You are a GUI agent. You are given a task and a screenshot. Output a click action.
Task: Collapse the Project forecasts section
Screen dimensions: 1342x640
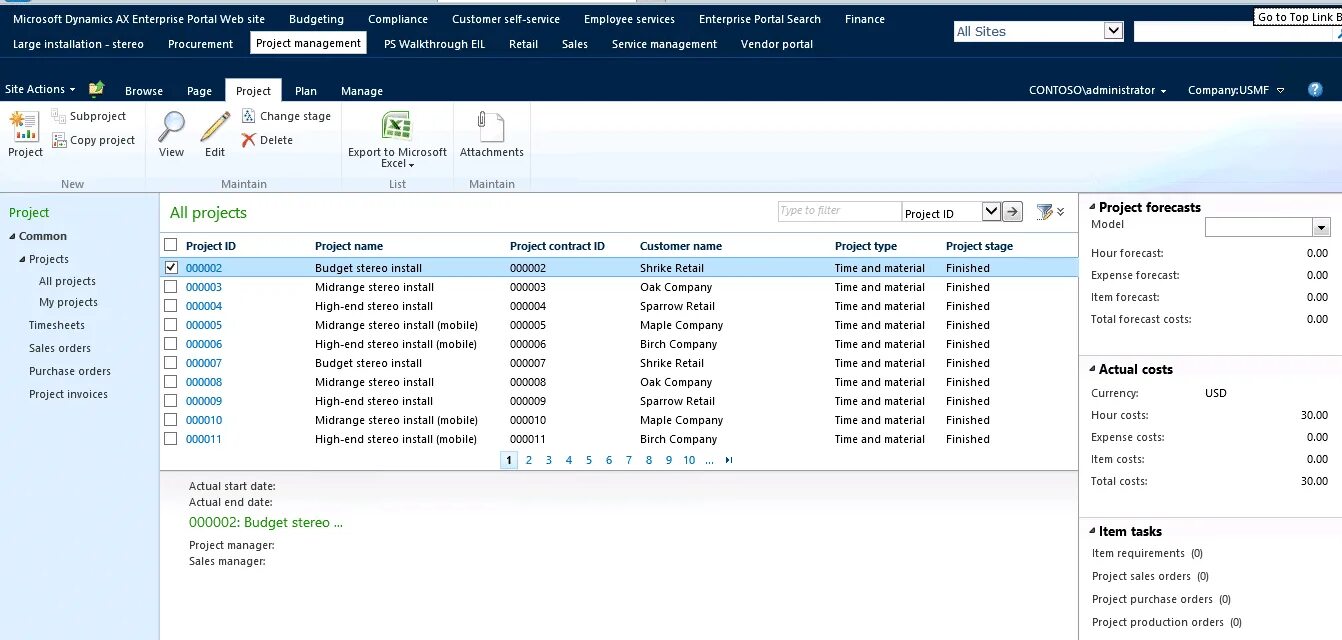1092,207
